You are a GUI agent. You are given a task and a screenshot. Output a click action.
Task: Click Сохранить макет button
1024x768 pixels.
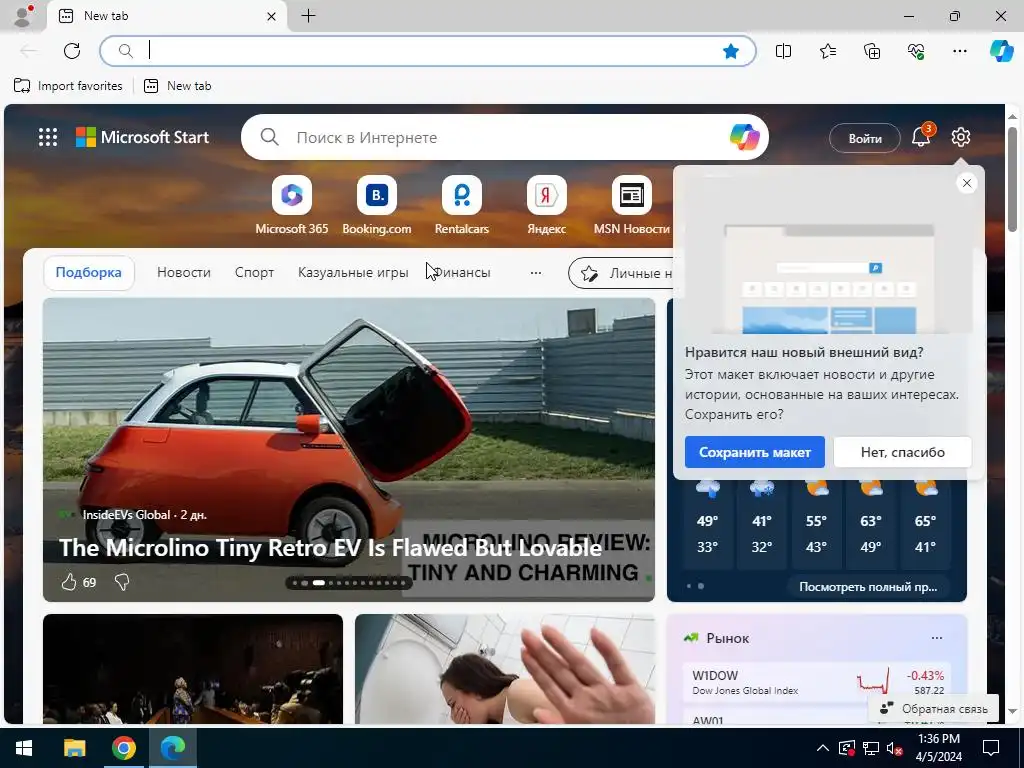point(754,452)
